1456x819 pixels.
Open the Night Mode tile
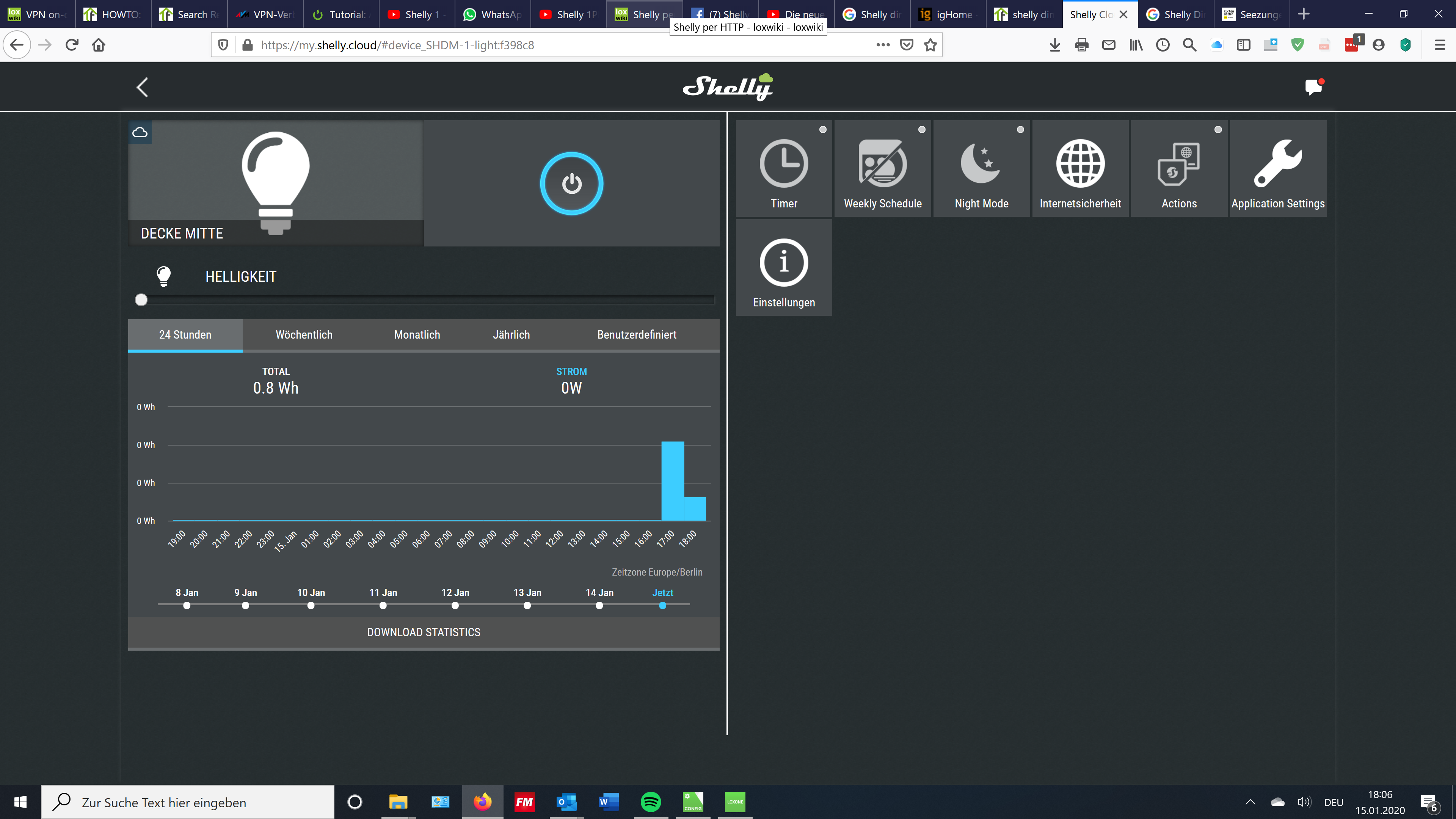click(x=981, y=168)
